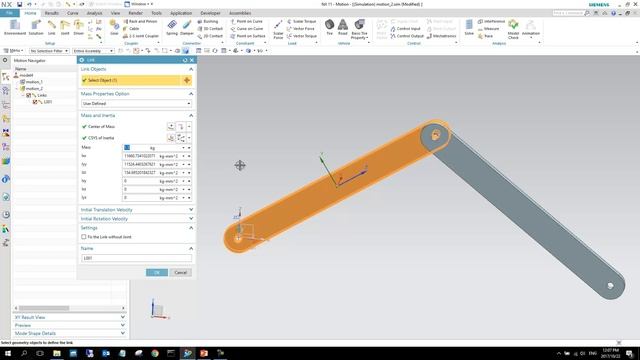The height and width of the screenshot is (360, 640).
Task: Switch to the Results tab
Action: pyautogui.click(x=51, y=13)
